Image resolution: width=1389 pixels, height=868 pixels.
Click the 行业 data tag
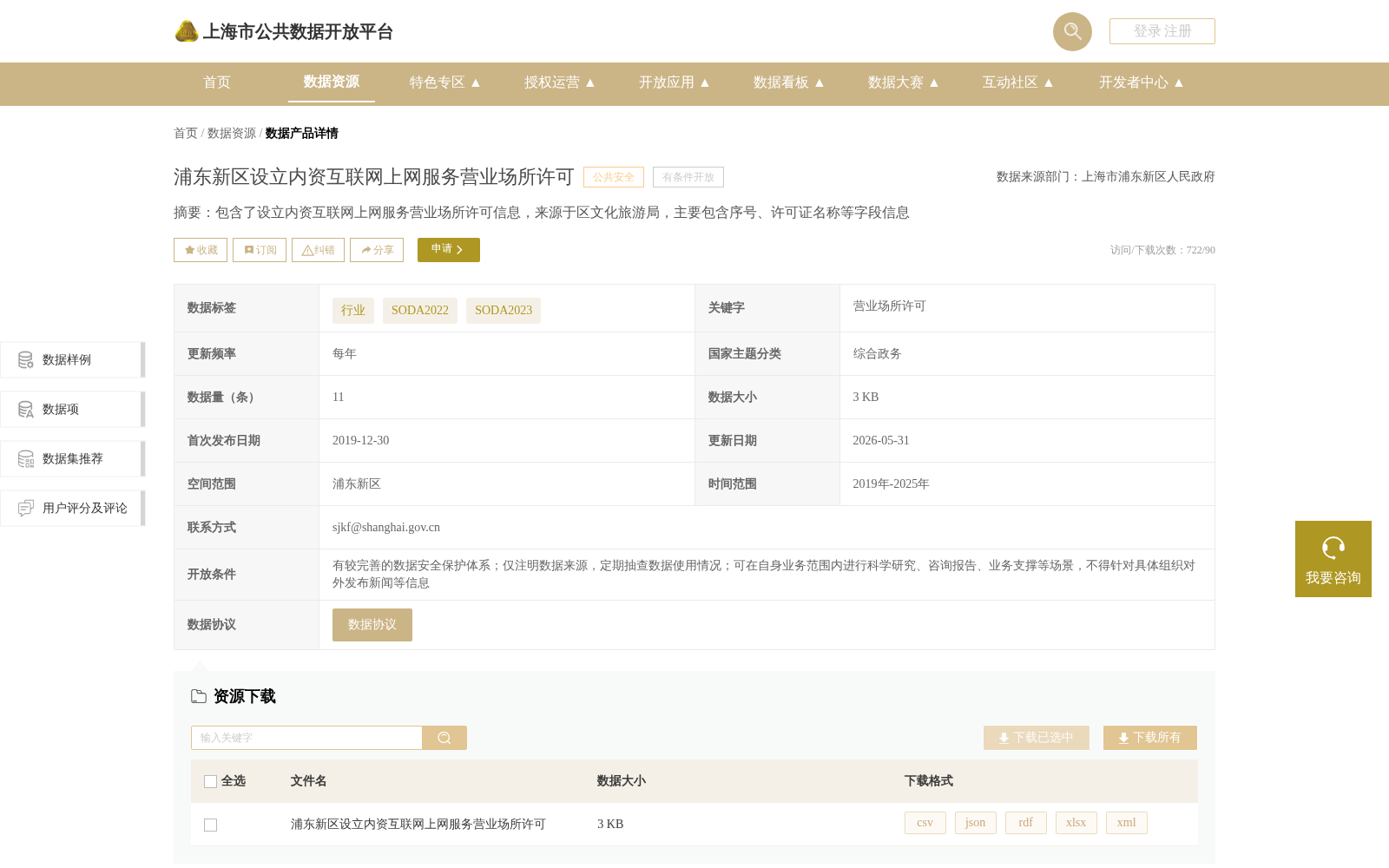click(353, 311)
